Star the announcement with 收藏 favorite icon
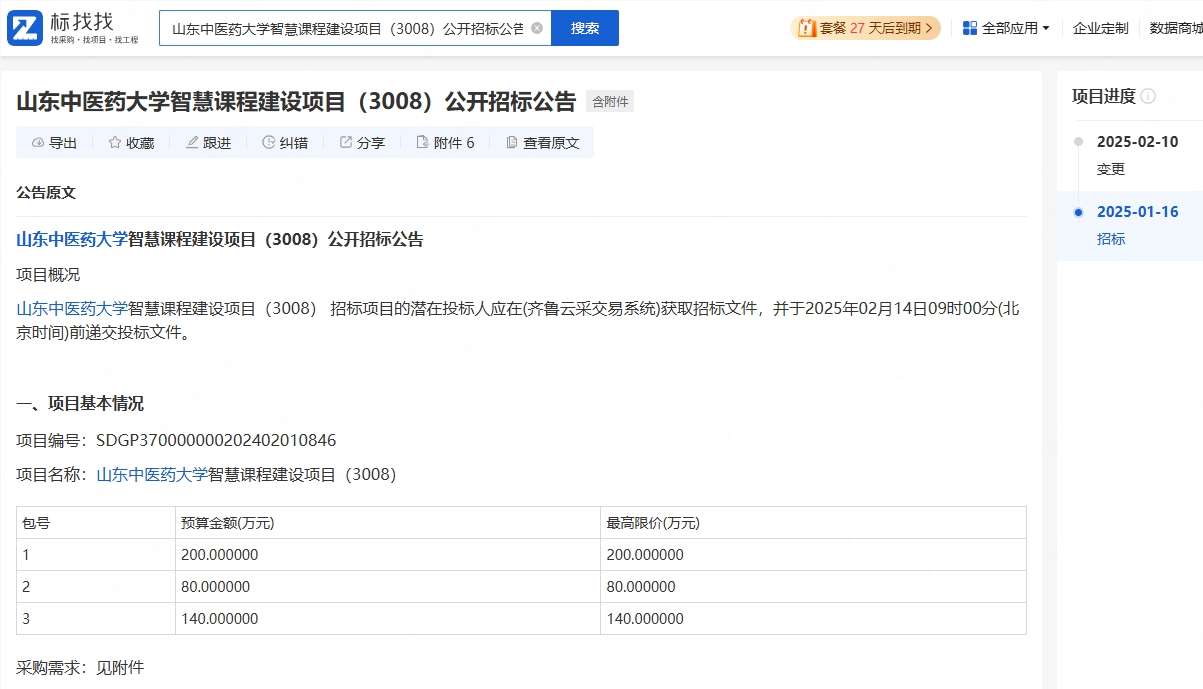The width and height of the screenshot is (1203, 689). (x=131, y=142)
